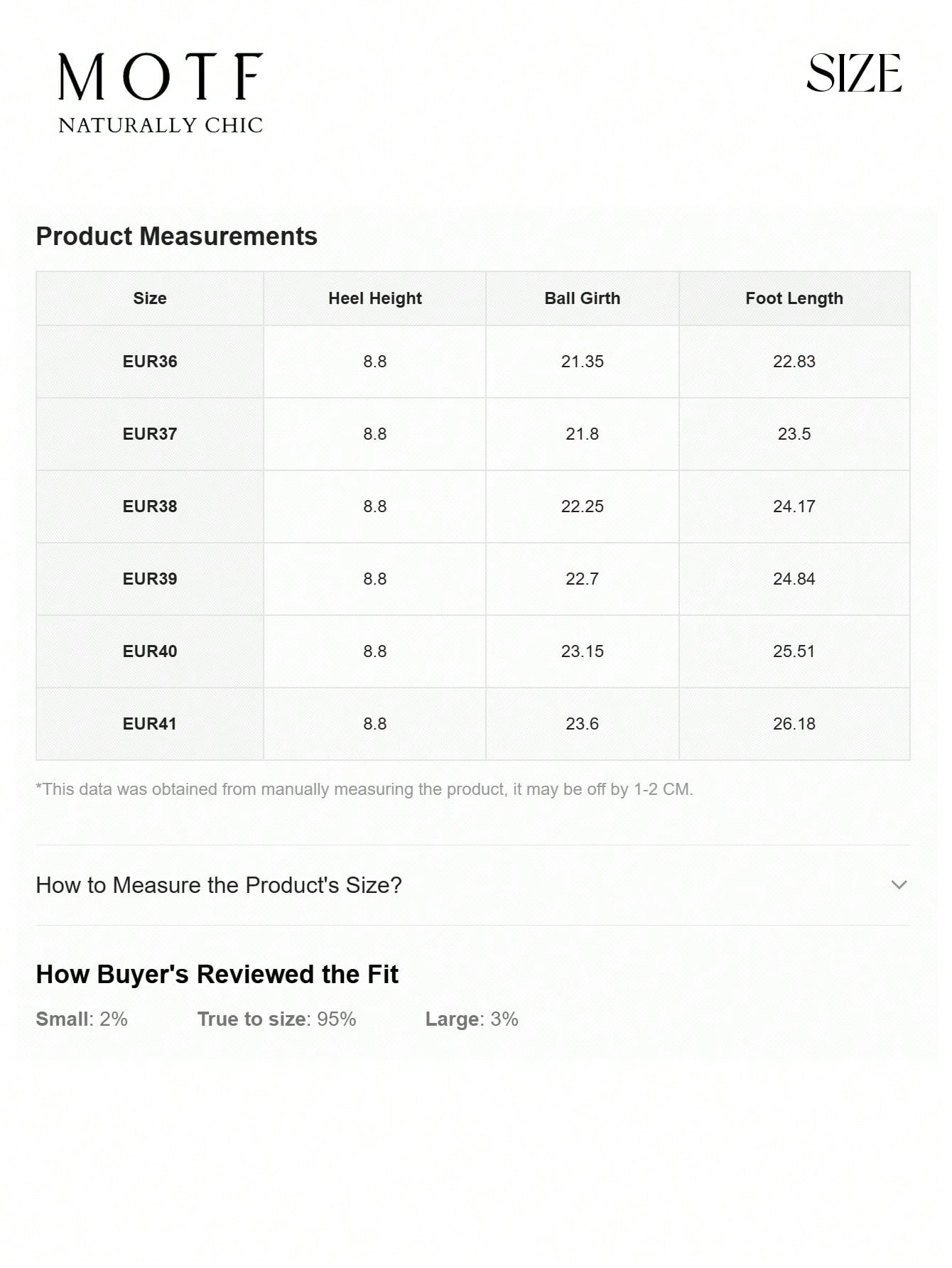Click the True to size 95% rating

(x=276, y=1019)
